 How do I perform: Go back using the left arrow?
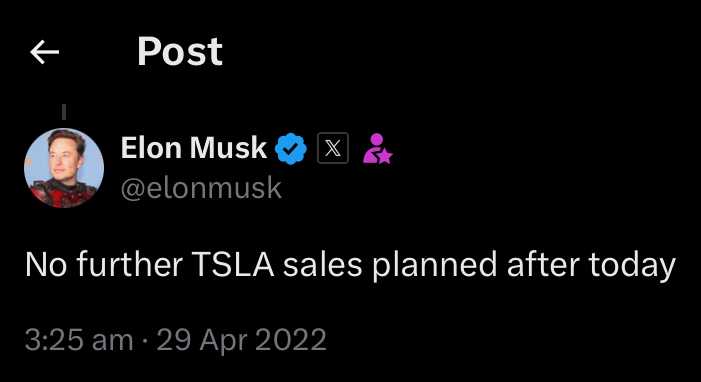click(44, 52)
